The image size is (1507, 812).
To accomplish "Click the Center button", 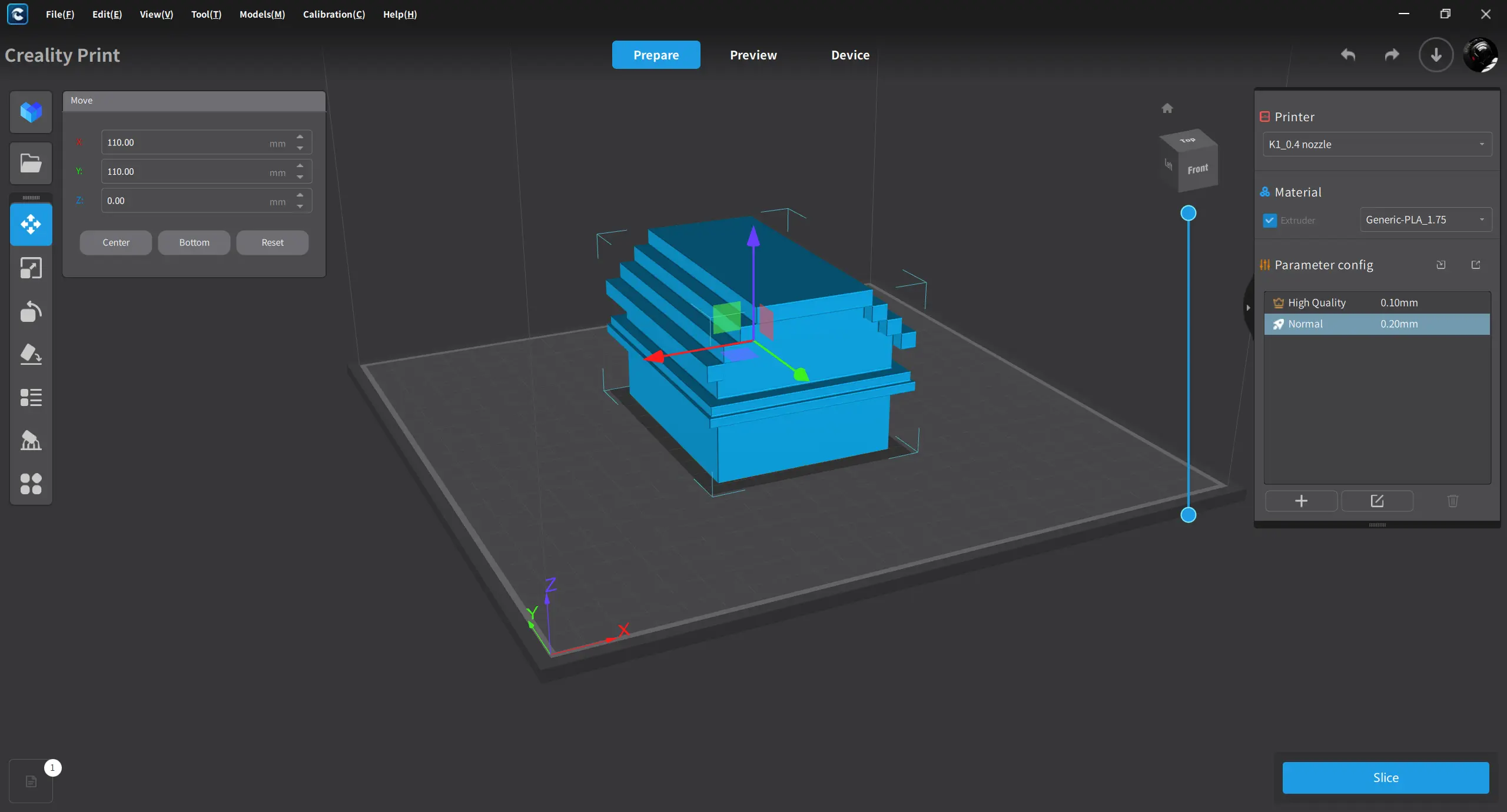I will click(116, 242).
